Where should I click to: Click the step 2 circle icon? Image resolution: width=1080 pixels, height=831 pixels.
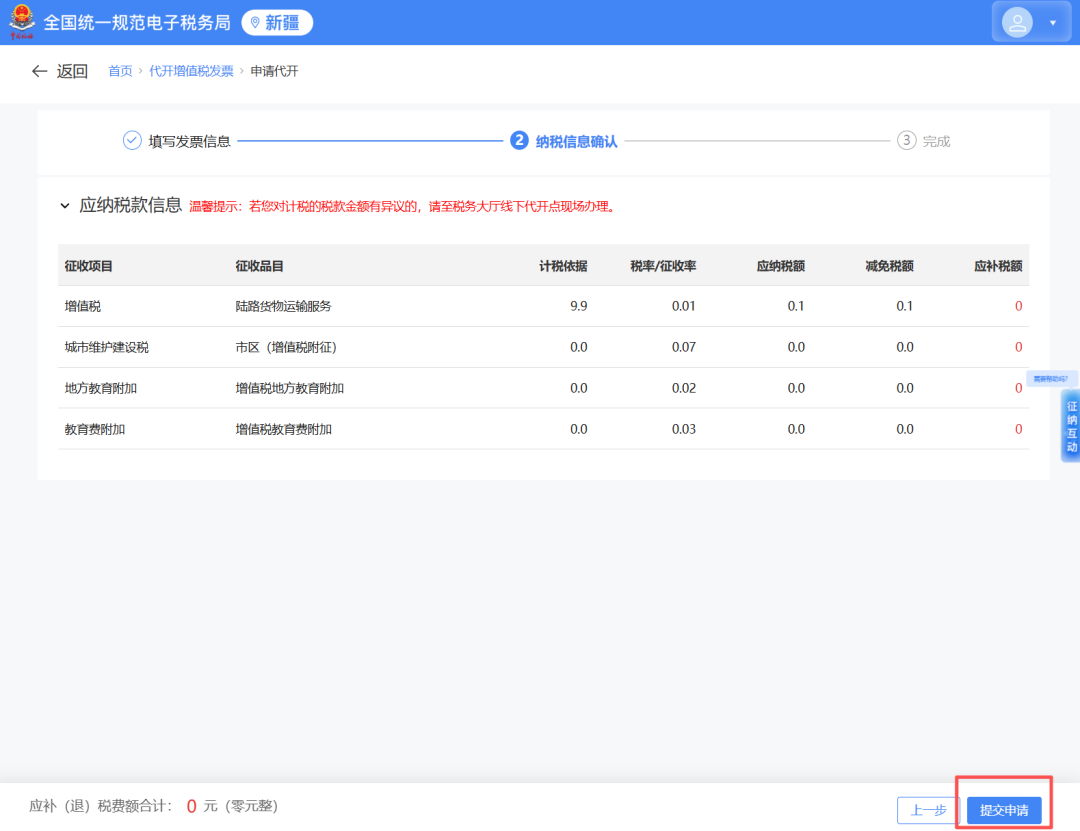tap(519, 141)
